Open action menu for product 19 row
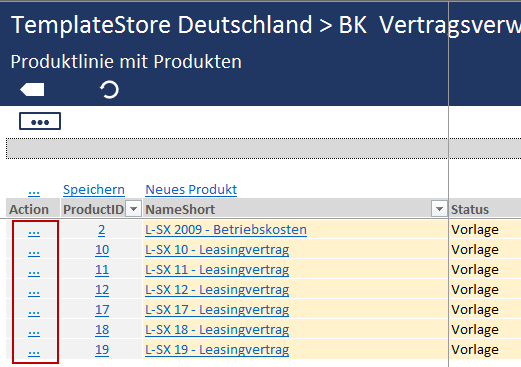Screen dimensions: 521x367 click(34, 351)
